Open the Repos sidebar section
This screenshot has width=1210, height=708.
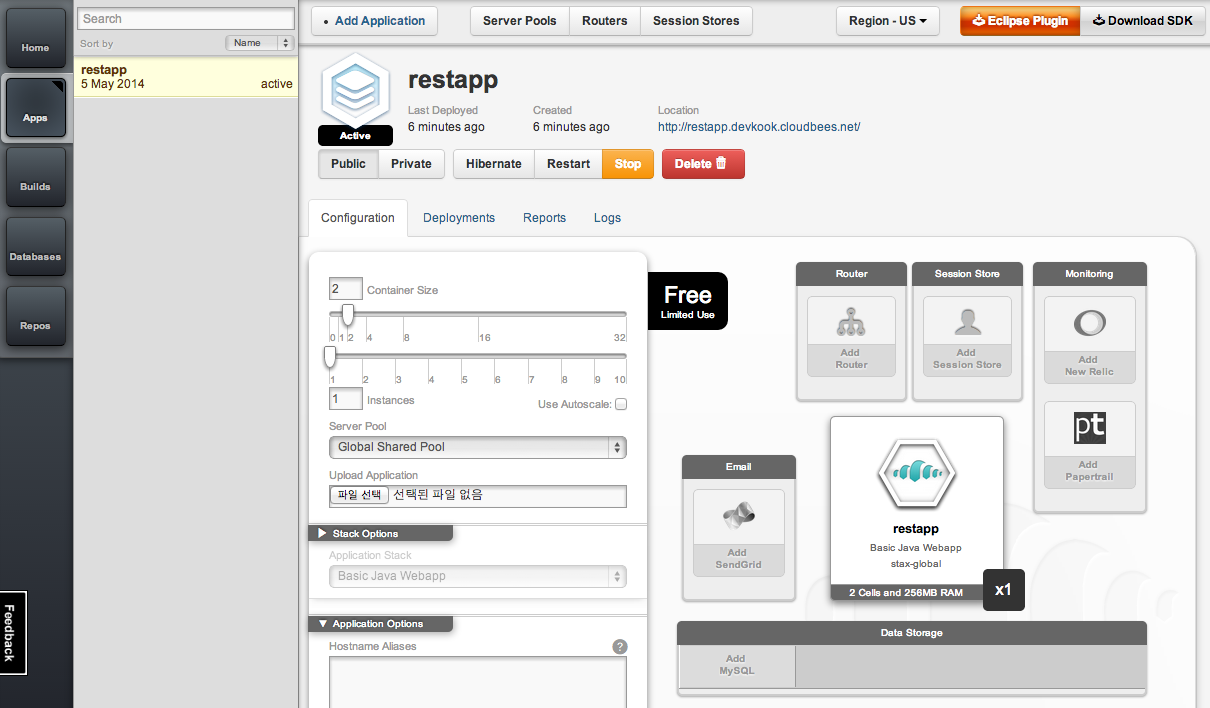point(35,317)
